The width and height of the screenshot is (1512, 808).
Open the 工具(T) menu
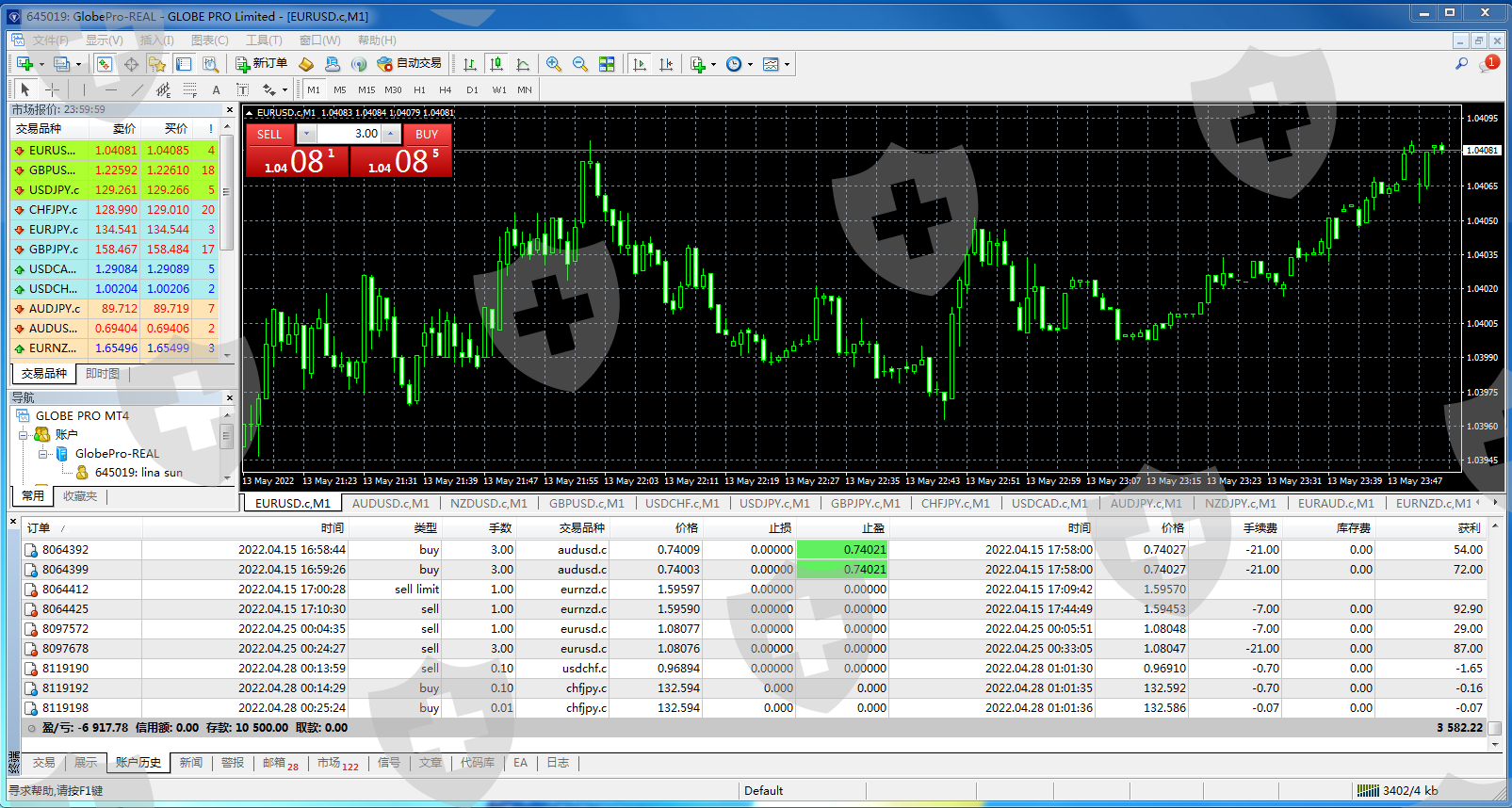264,40
